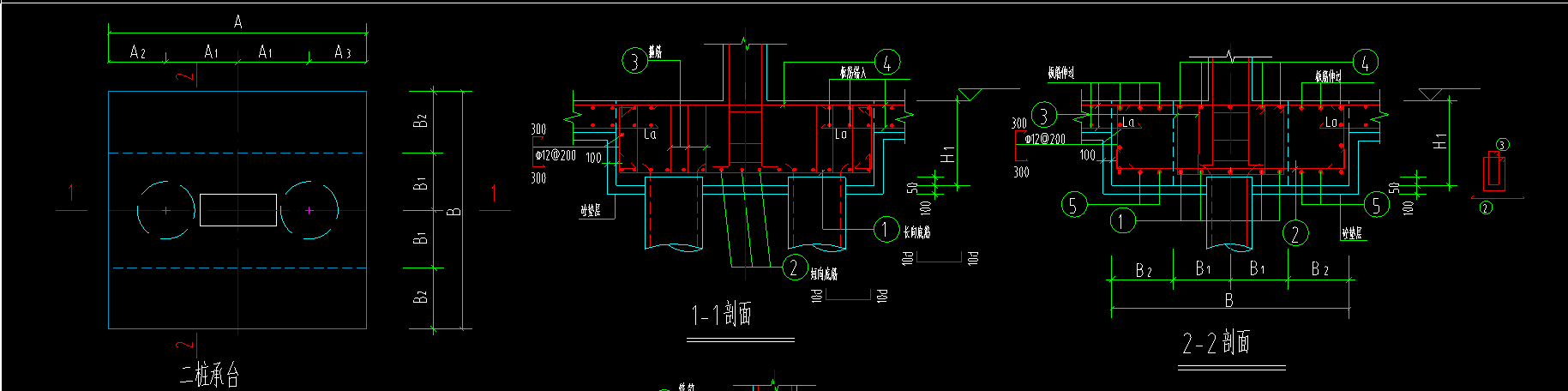
Task: Select the small stirrup detail marked 3
Action: click(1494, 171)
